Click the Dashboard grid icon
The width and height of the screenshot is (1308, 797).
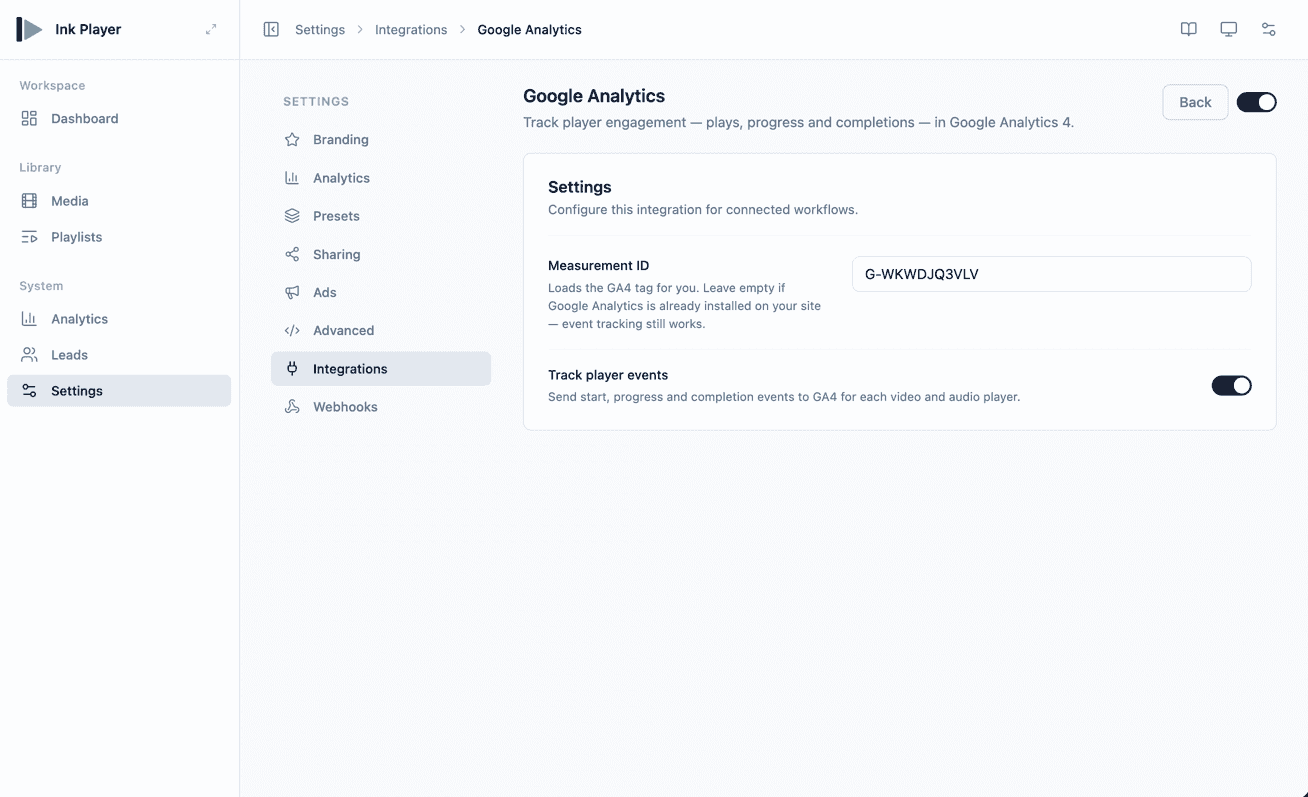(29, 118)
